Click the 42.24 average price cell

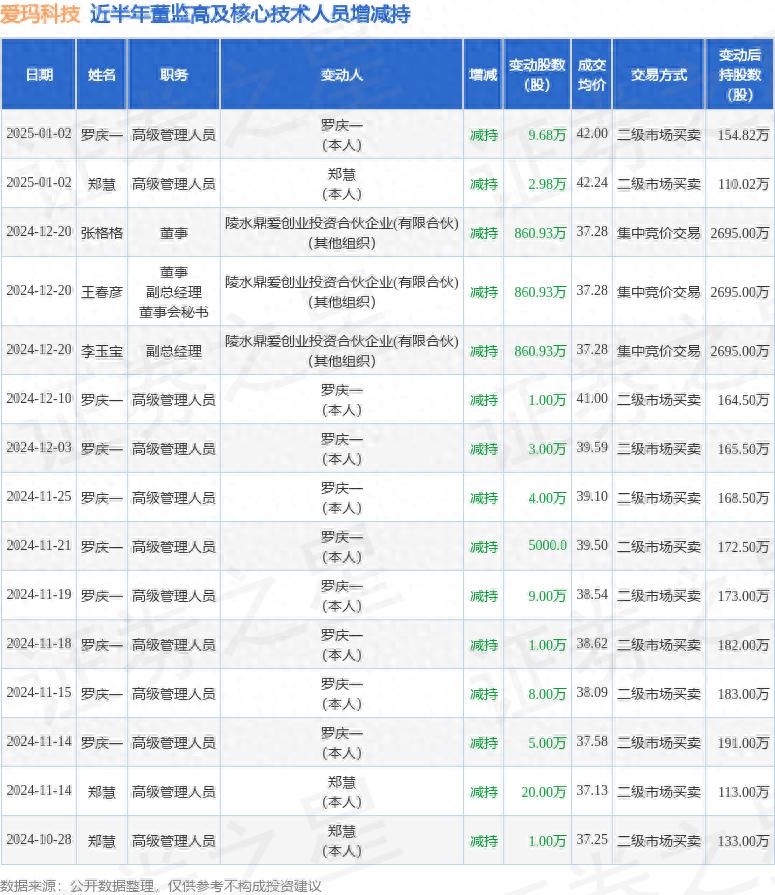[592, 183]
